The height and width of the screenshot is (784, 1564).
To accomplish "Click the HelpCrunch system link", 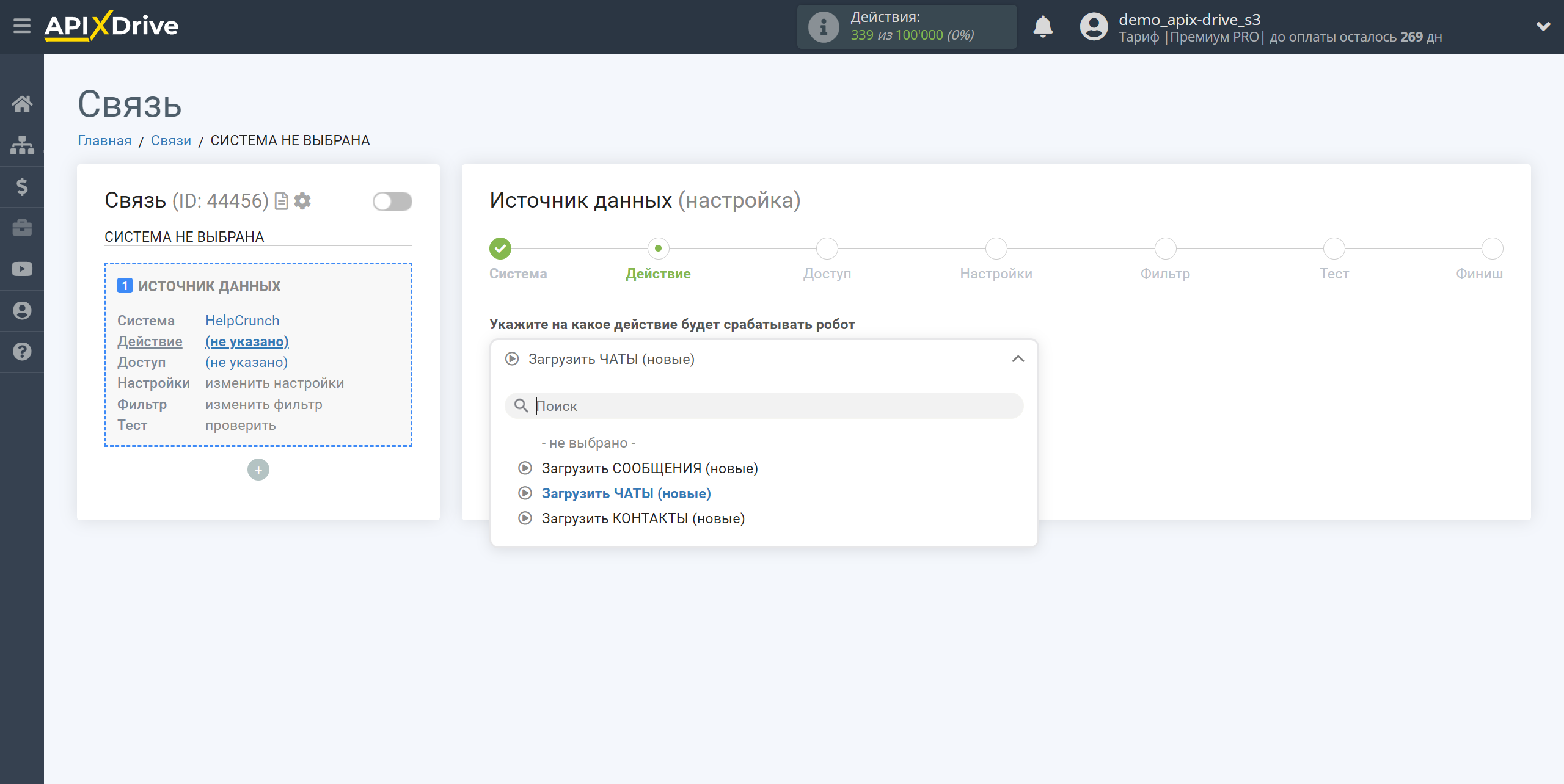I will (243, 321).
